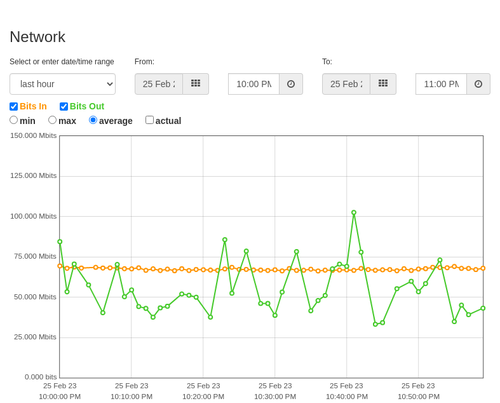This screenshot has height=403, width=500.
Task: Click the first Bits In orange point at 10:00 PM
Action: coord(60,266)
